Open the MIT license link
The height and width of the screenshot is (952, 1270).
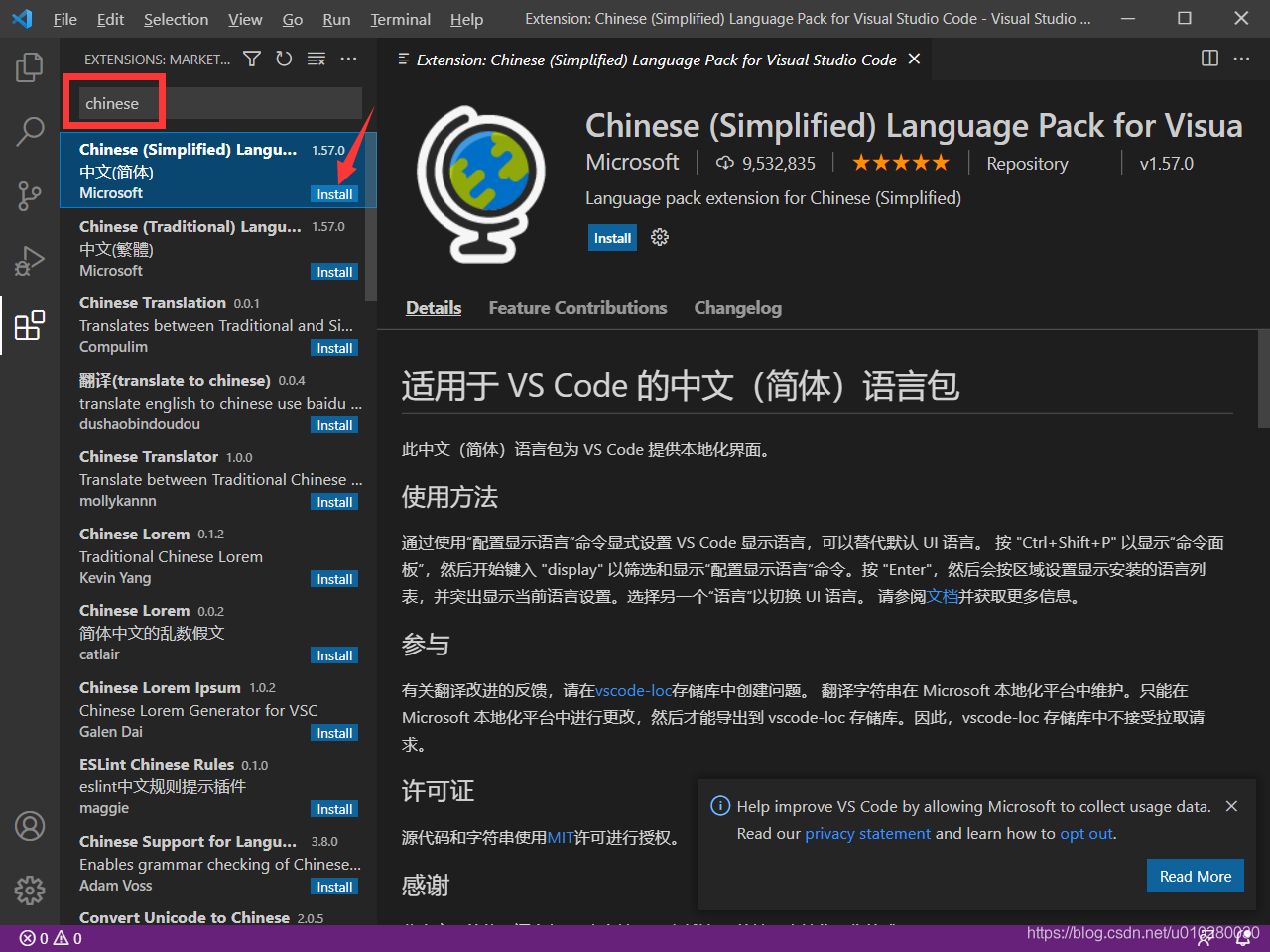(561, 838)
